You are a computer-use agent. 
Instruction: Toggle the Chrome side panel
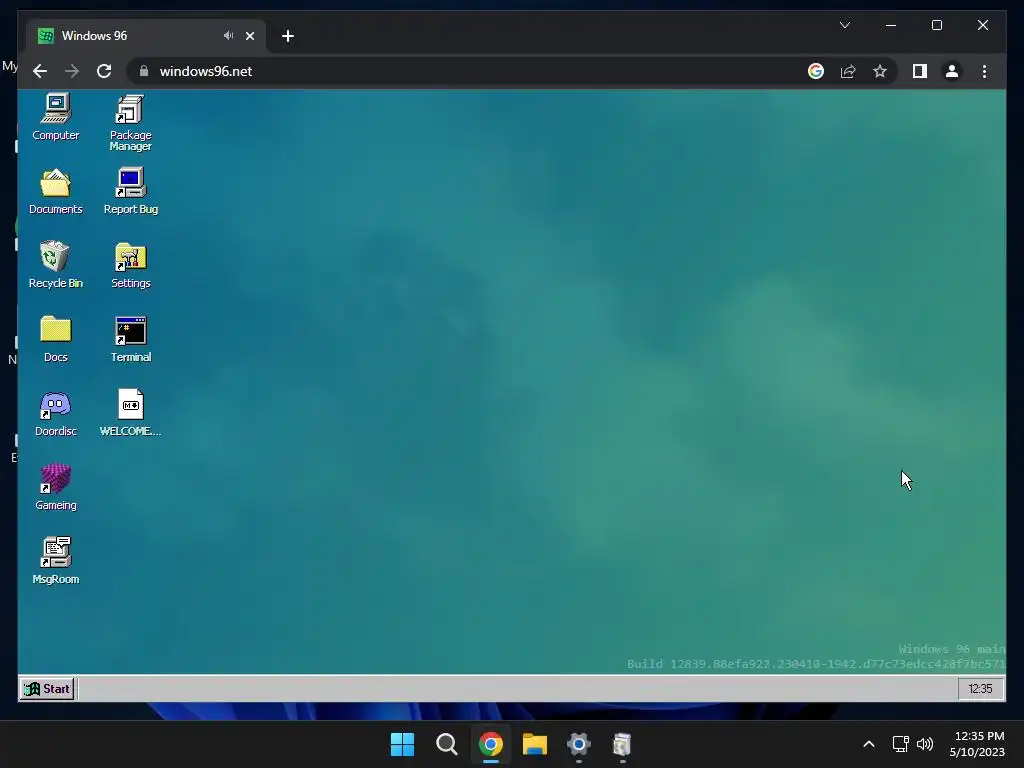click(x=920, y=71)
